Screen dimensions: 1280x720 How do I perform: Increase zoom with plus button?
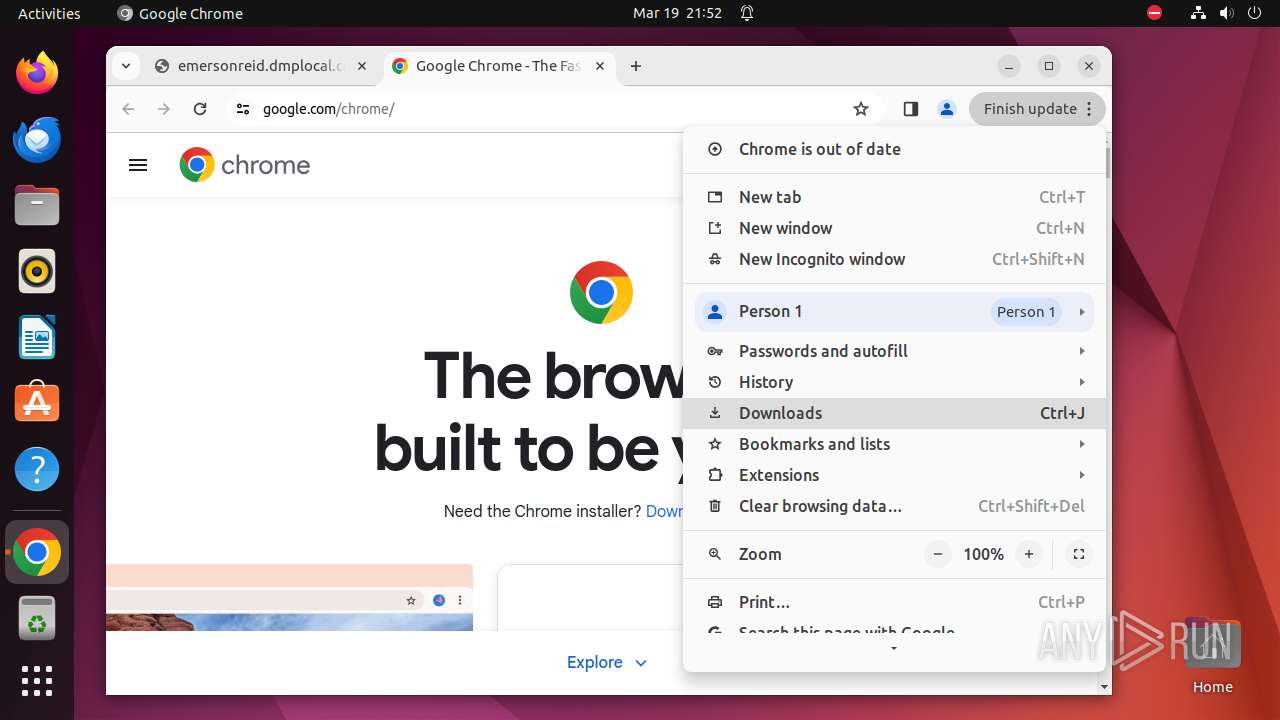1028,554
